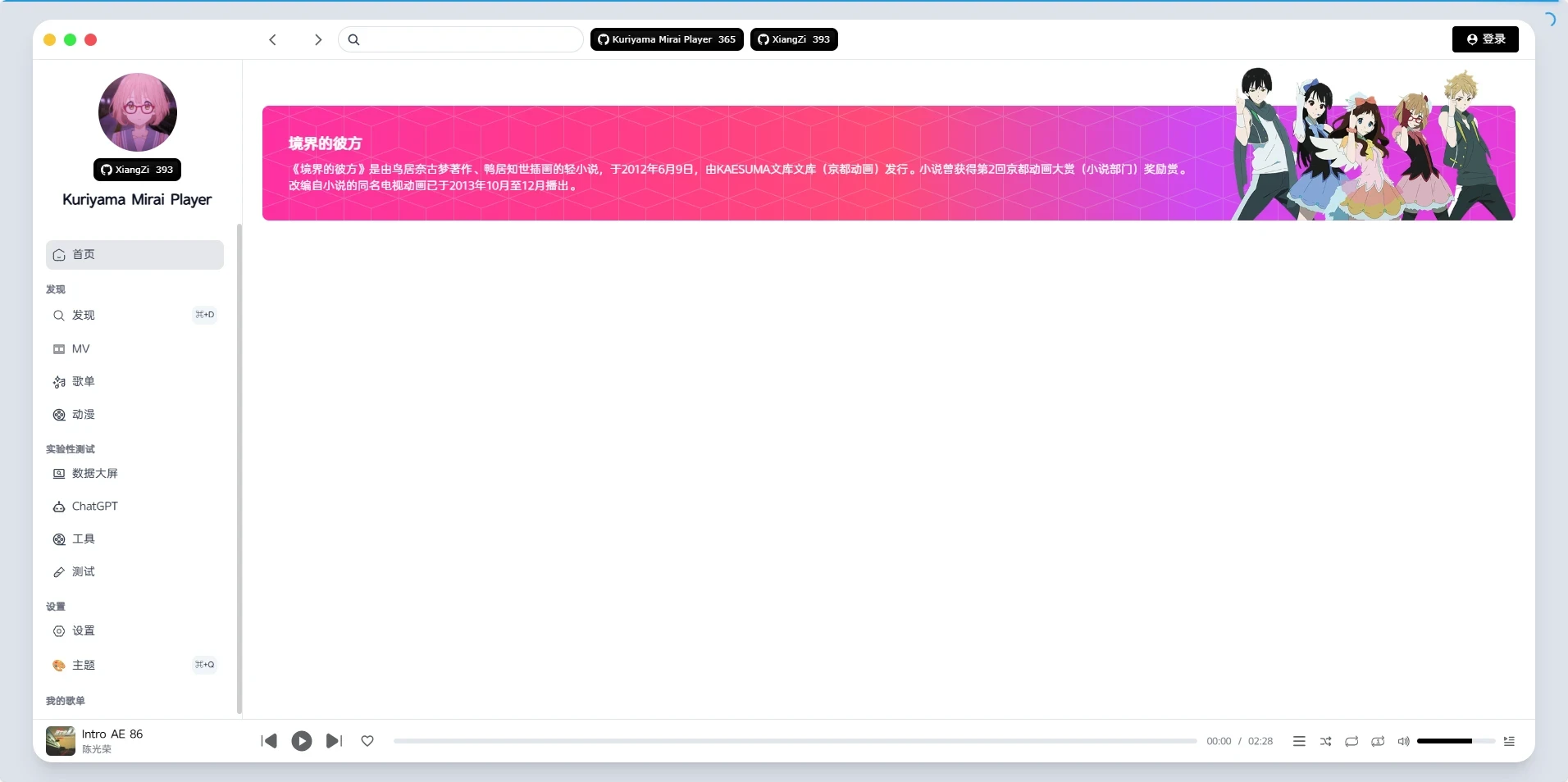Screen dimensions: 1568x782
Task: Click the song title Intro AE 86
Action: tap(112, 734)
